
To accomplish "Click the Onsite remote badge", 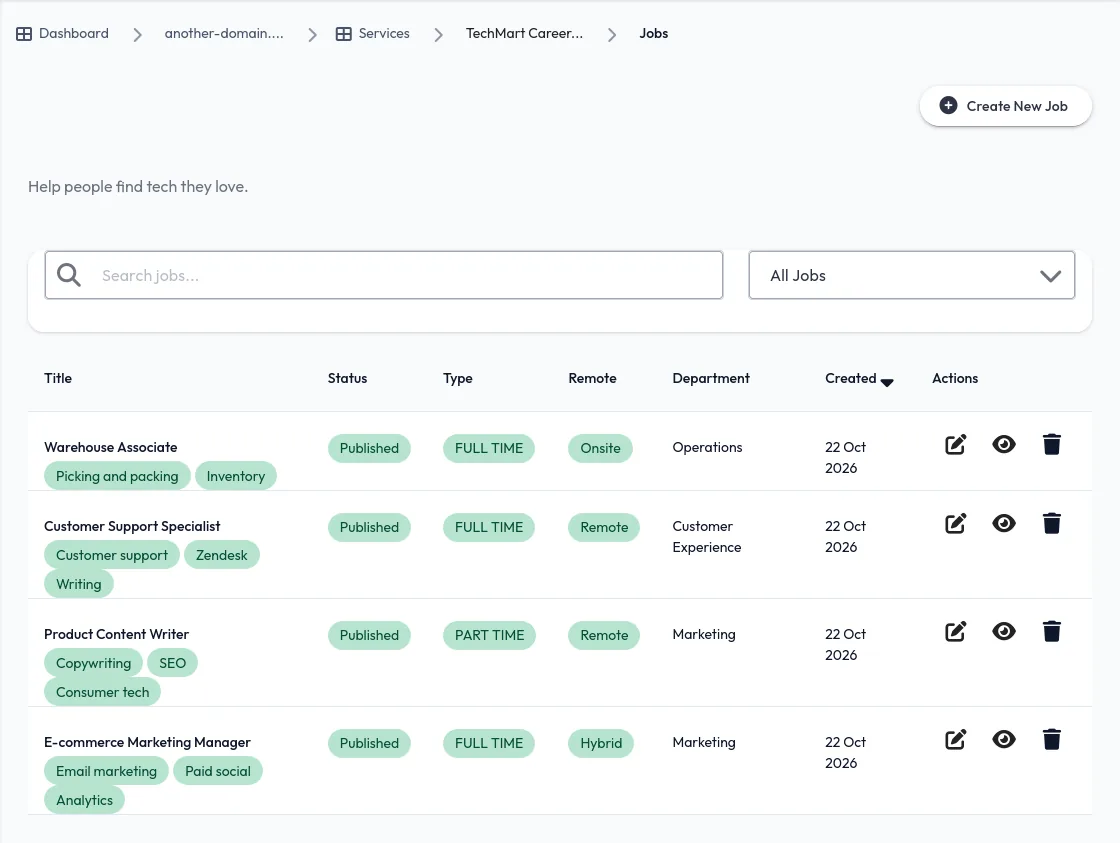I will pos(600,448).
